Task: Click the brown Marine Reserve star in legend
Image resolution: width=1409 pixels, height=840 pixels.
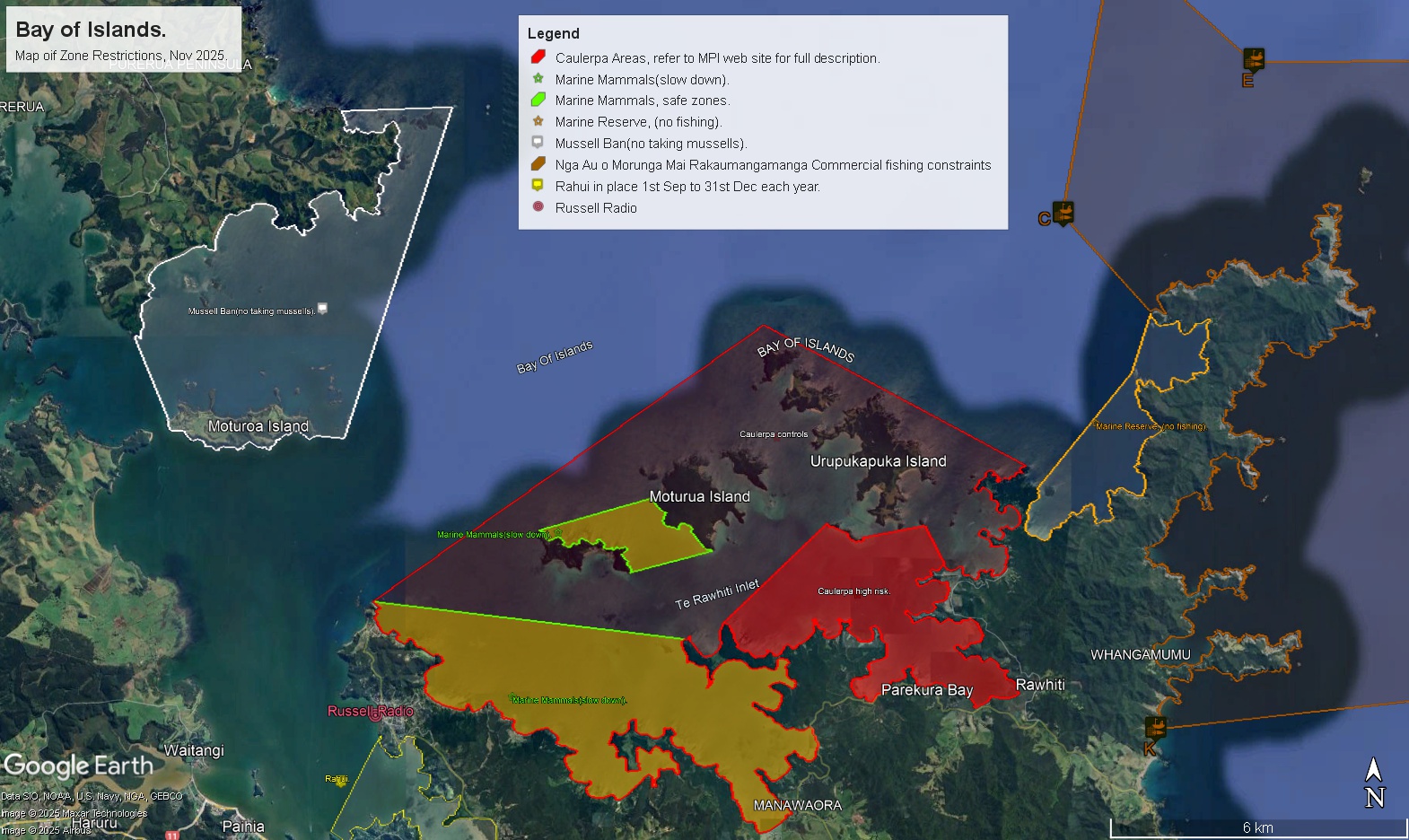Action: pyautogui.click(x=538, y=121)
